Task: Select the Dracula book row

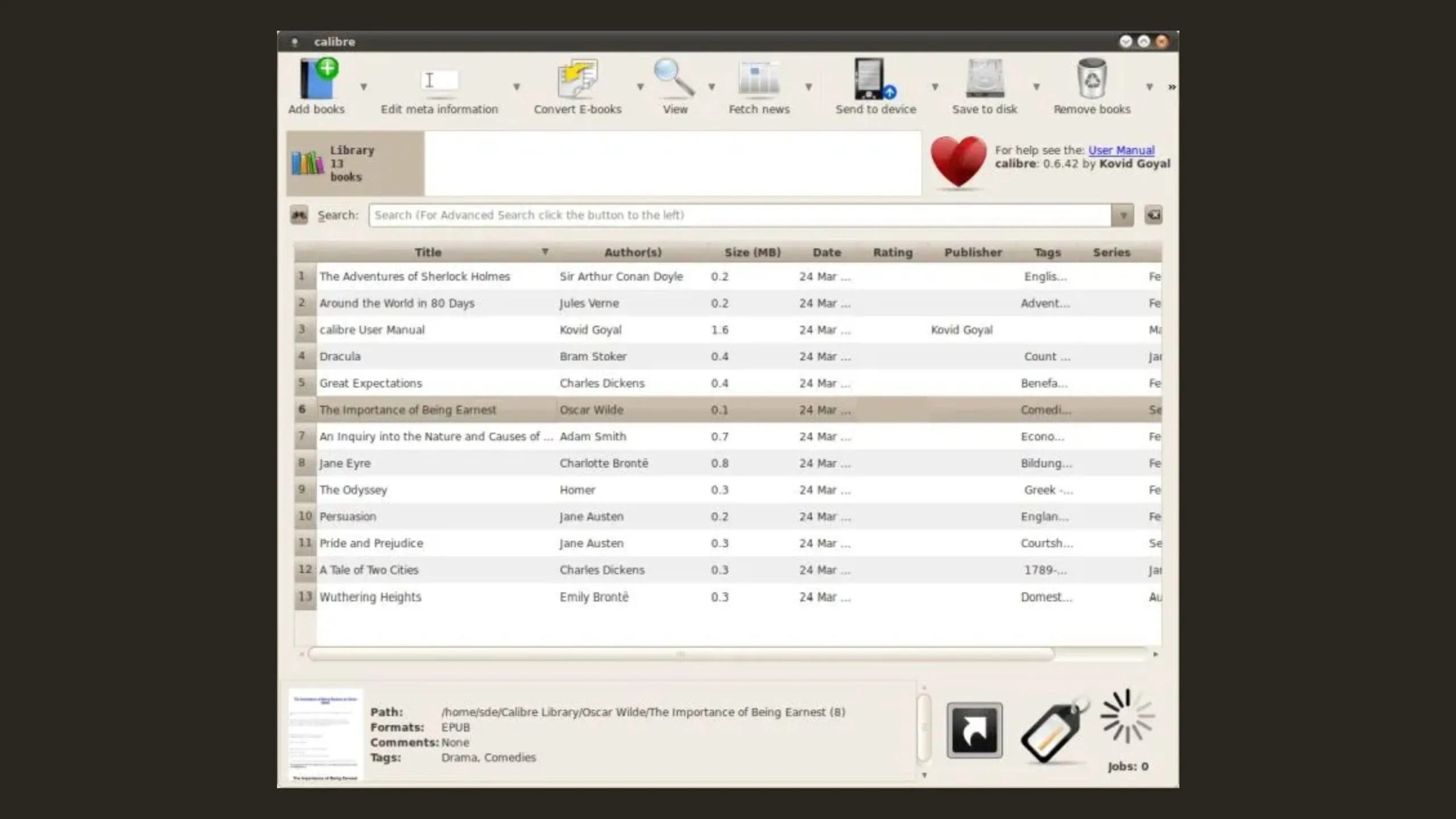Action: tap(728, 357)
